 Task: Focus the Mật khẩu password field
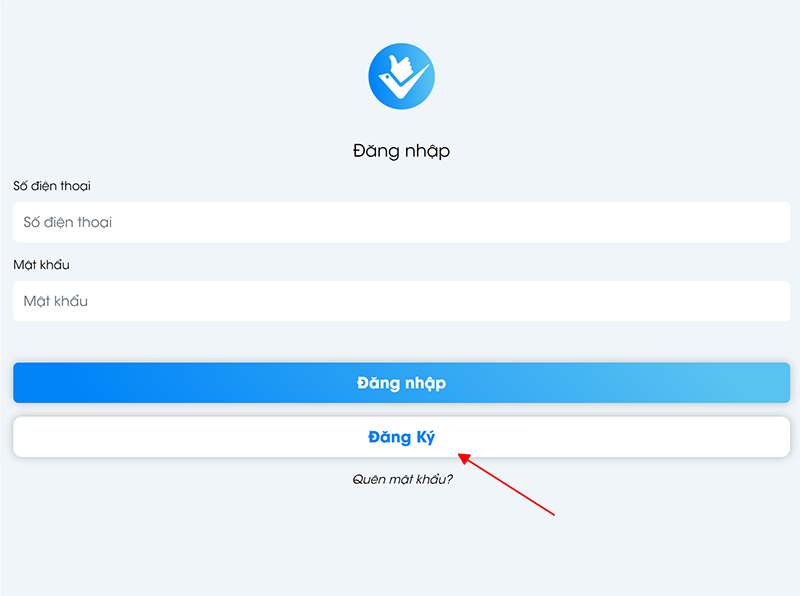402,301
